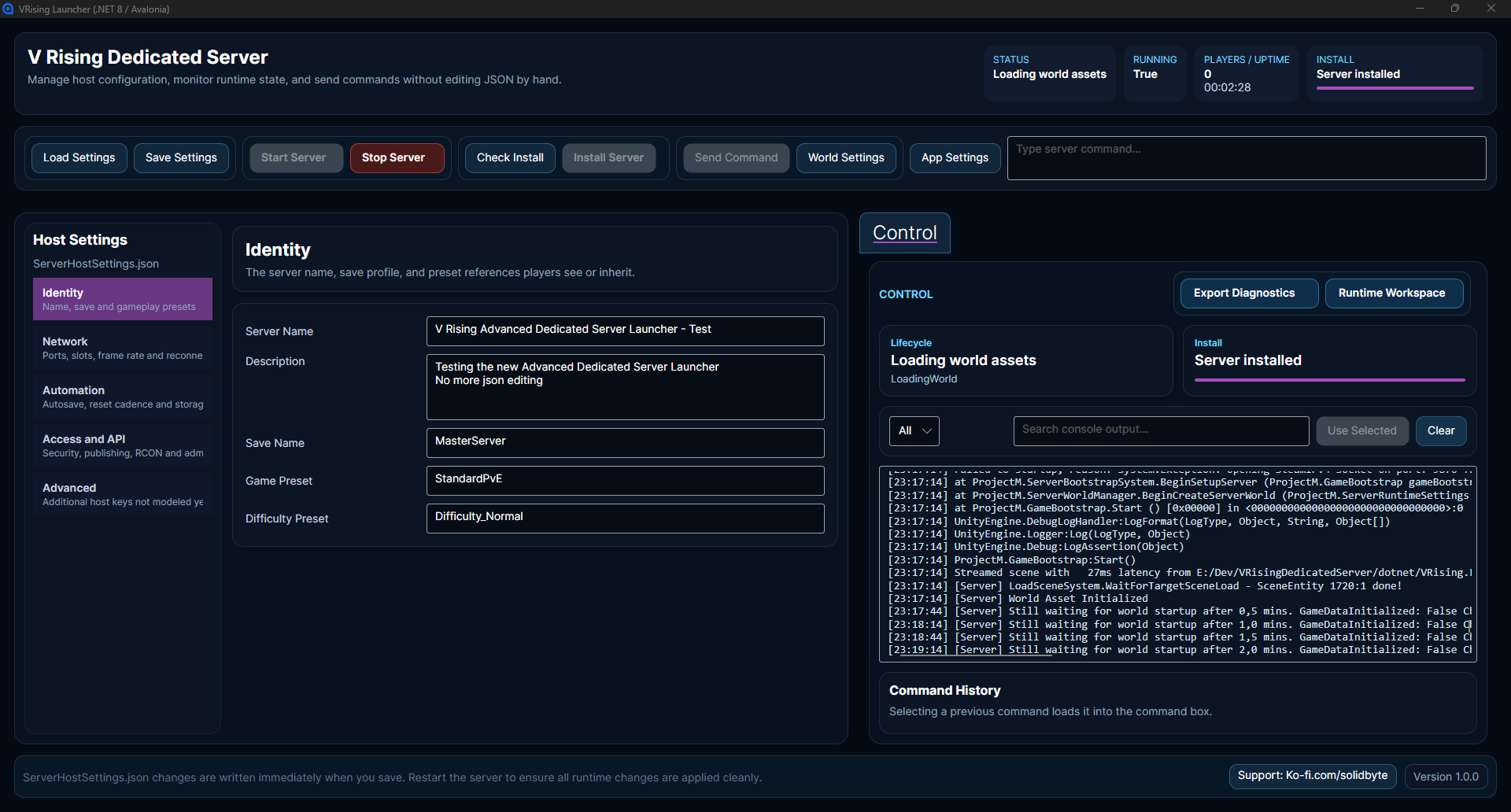This screenshot has width=1511, height=812.
Task: Open World Settings
Action: tap(846, 157)
